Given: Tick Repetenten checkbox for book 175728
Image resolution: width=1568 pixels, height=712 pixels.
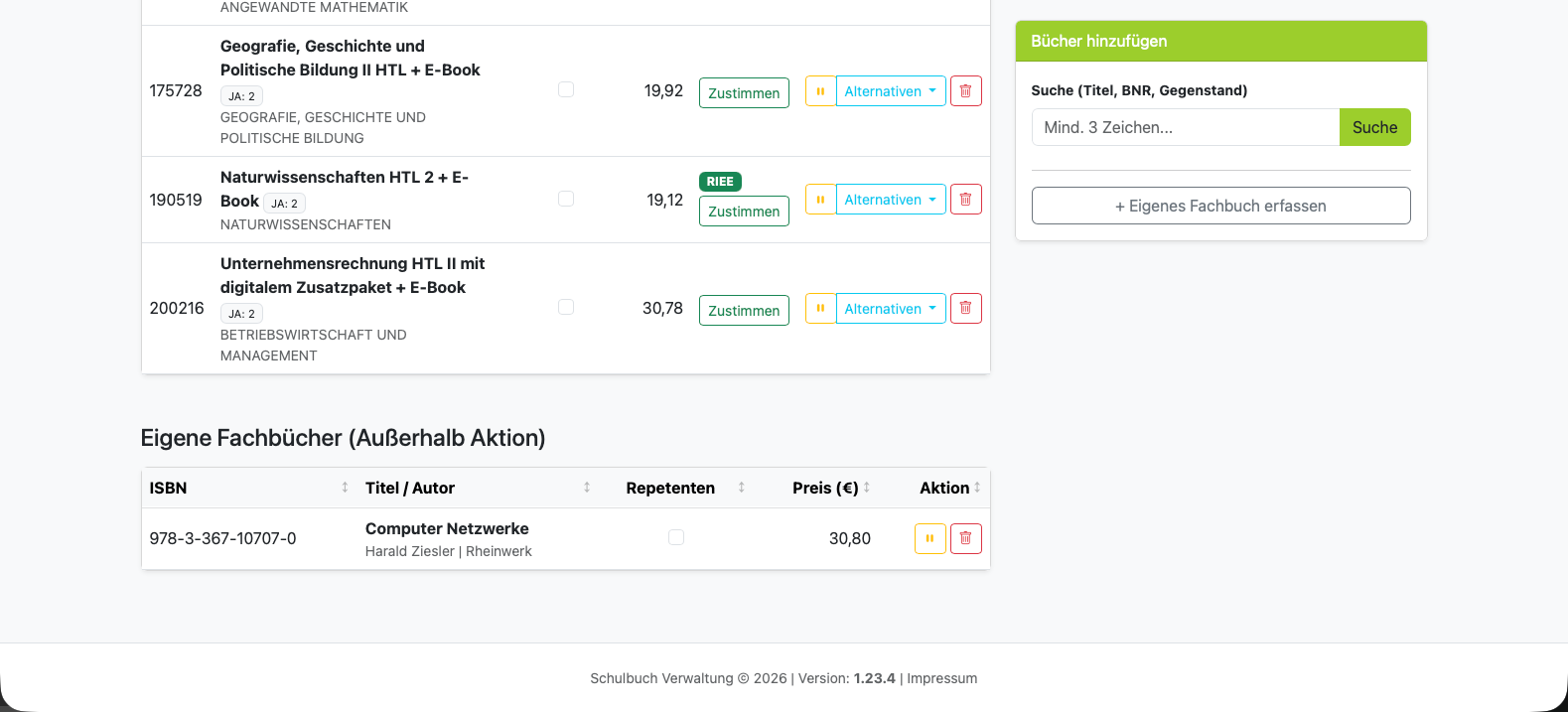Looking at the screenshot, I should pos(566,89).
